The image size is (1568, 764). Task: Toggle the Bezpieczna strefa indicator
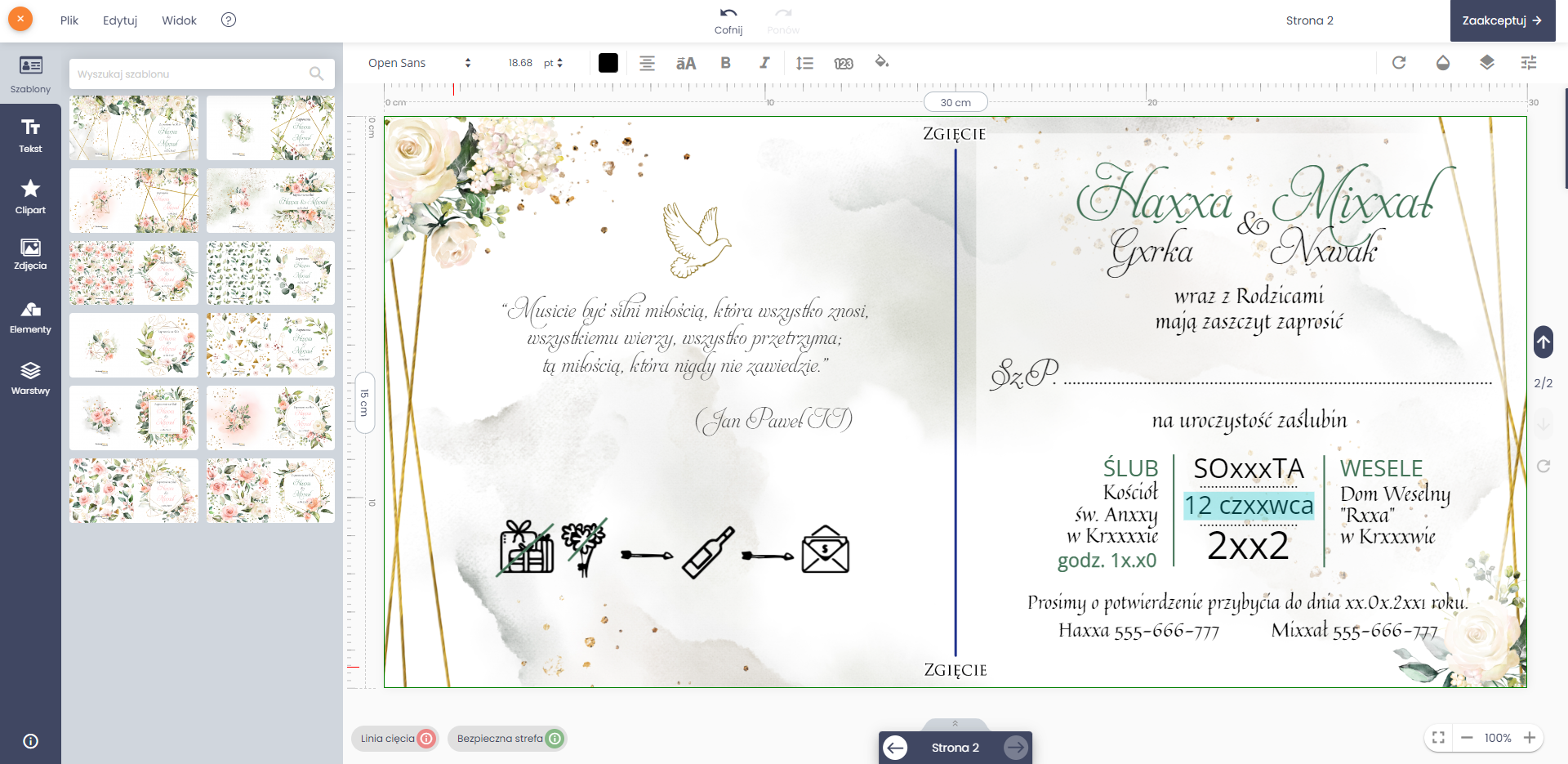pos(506,739)
